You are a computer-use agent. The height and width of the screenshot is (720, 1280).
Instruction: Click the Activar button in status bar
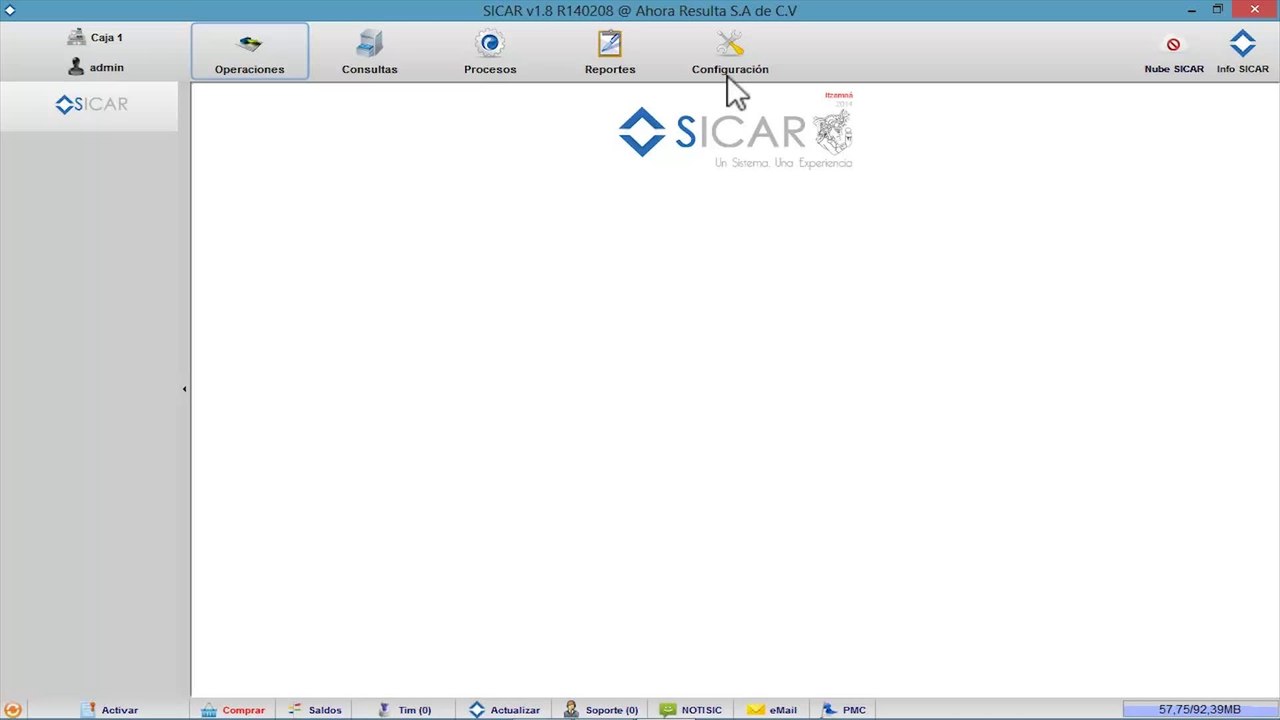point(109,709)
